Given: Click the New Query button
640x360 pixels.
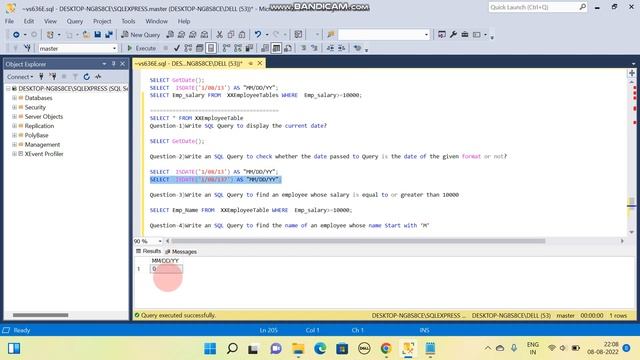Looking at the screenshot, I should pyautogui.click(x=140, y=35).
